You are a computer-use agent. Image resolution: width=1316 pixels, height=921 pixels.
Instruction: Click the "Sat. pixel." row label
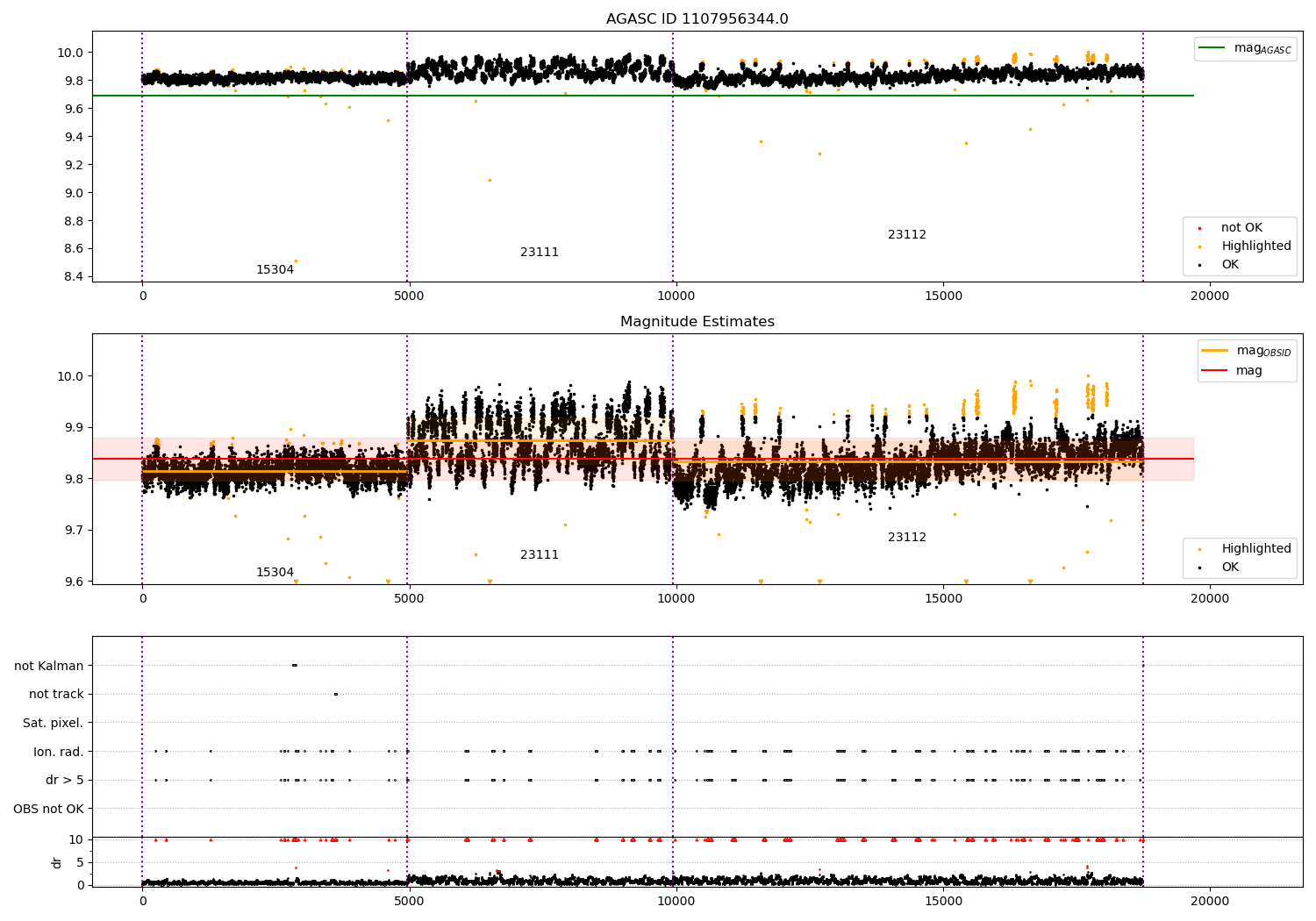pos(54,724)
